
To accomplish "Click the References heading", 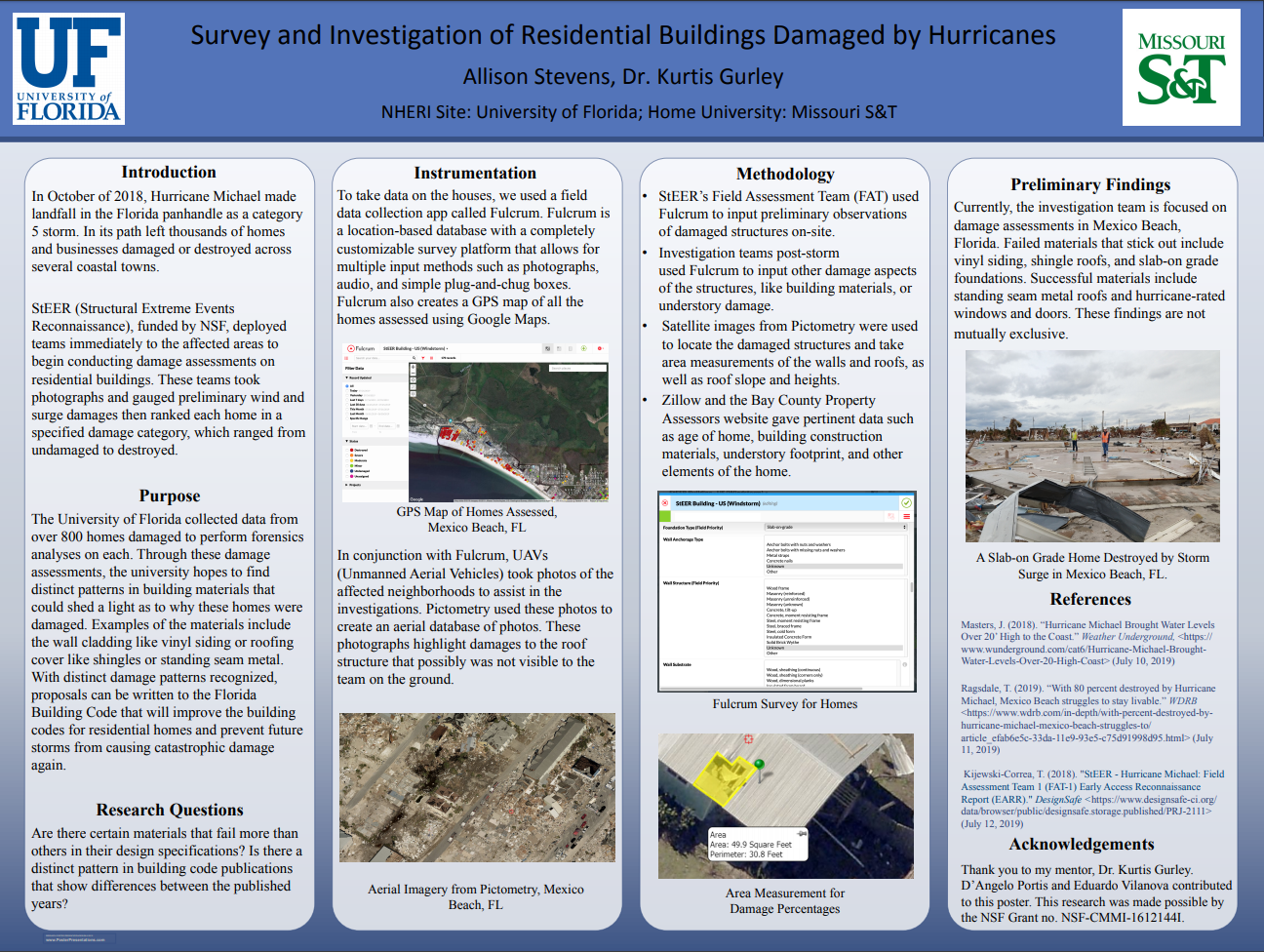I will (x=1090, y=599).
